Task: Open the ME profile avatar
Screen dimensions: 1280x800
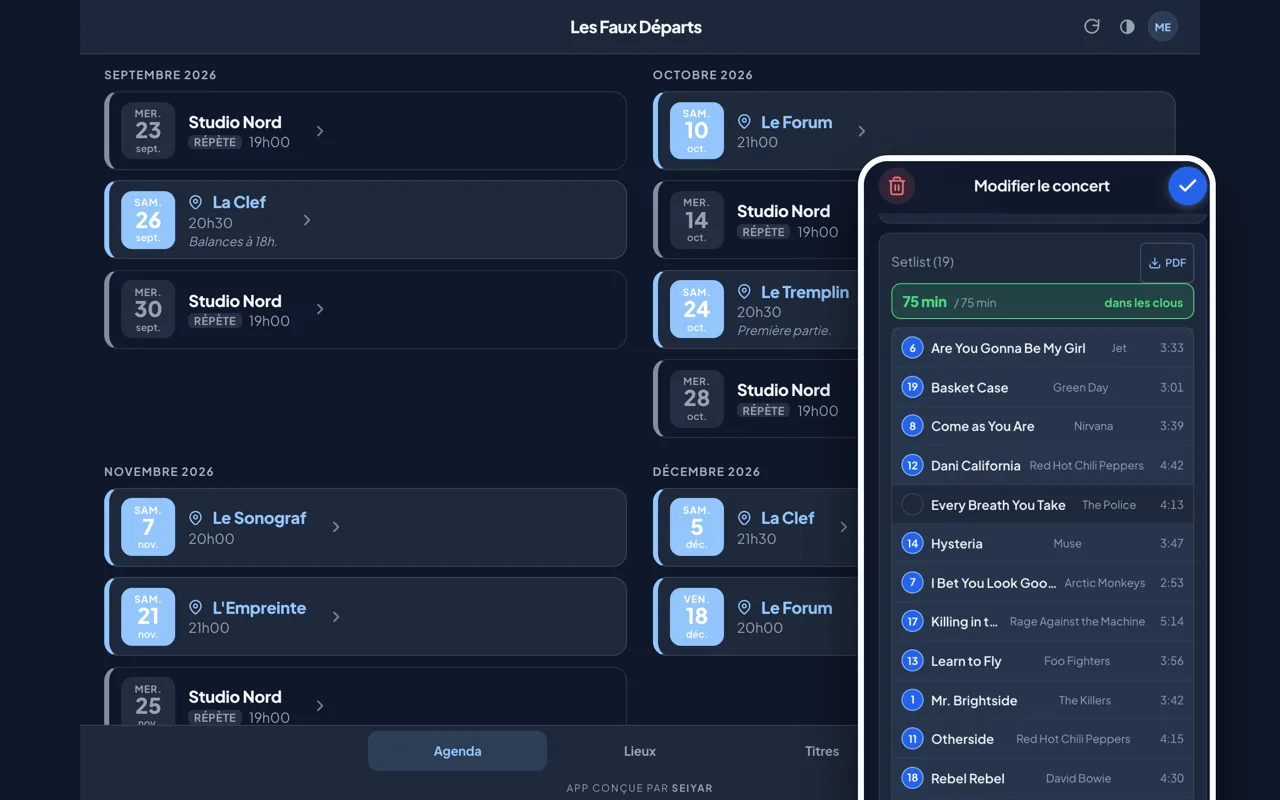Action: point(1163,27)
